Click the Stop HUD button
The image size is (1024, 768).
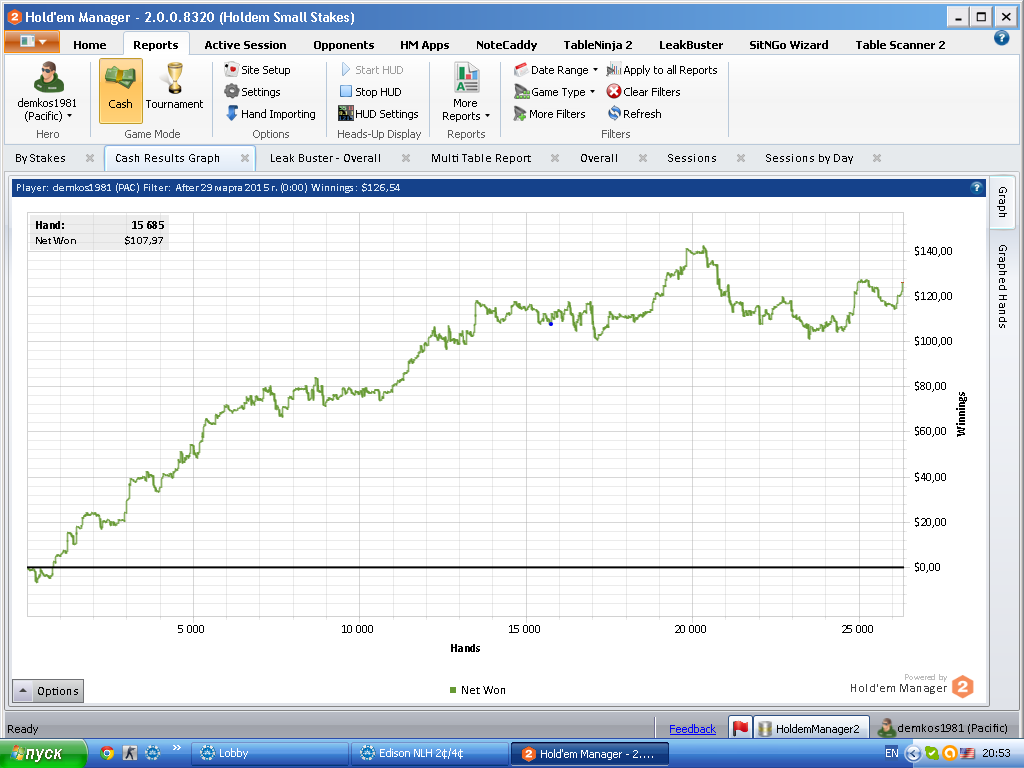click(370, 92)
